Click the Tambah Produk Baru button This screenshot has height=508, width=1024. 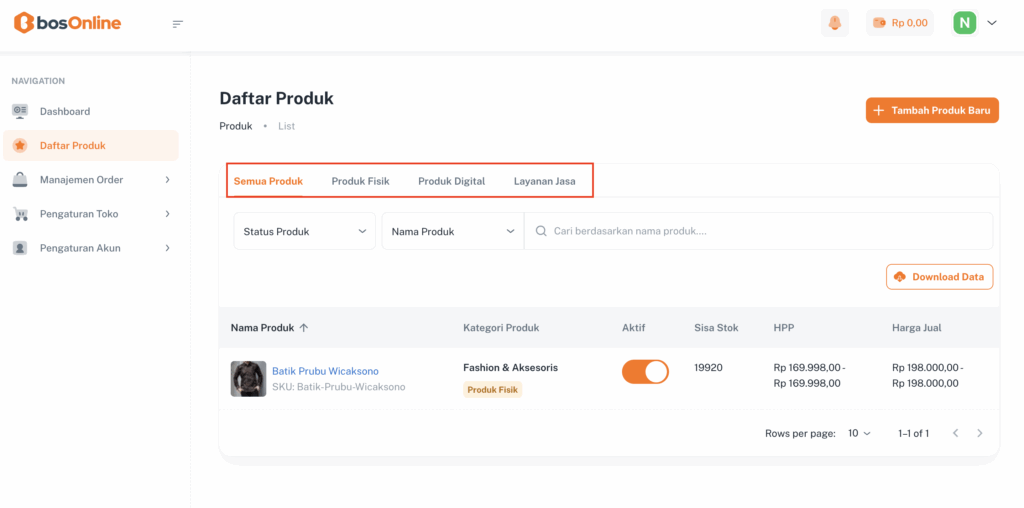coord(932,110)
